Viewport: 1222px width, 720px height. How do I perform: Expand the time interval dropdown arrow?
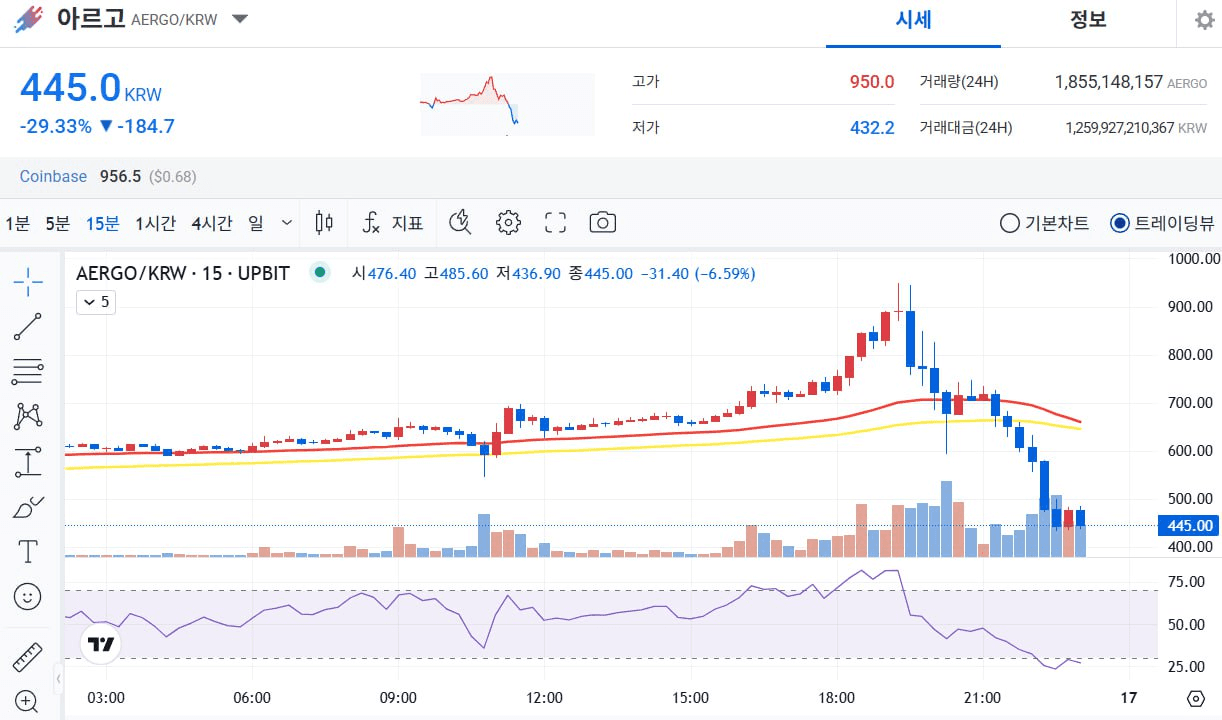287,223
